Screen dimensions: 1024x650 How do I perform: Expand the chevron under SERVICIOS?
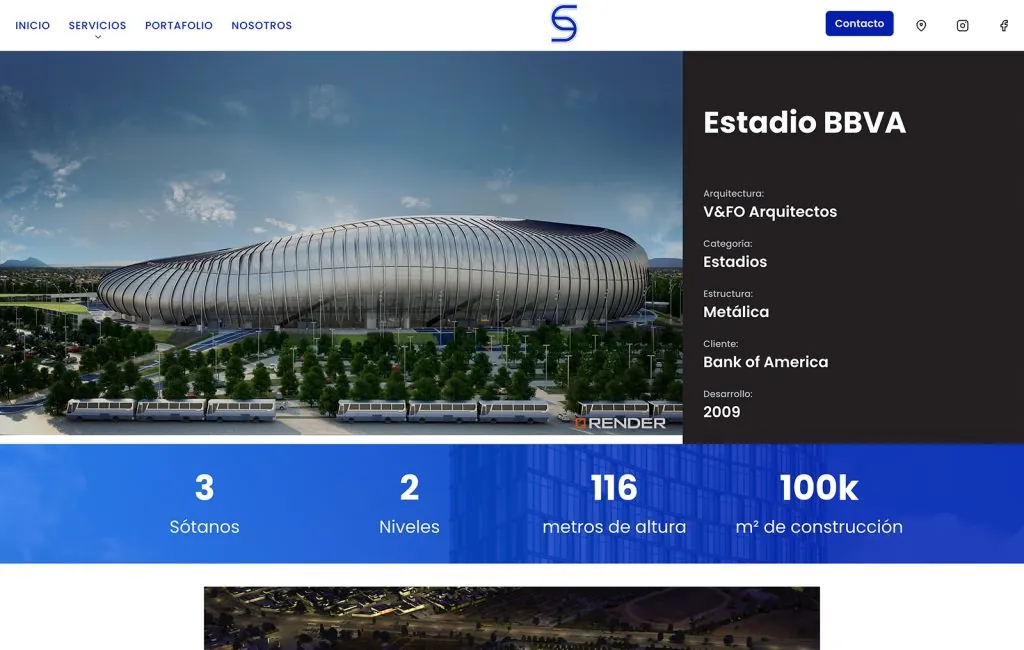tap(98, 37)
